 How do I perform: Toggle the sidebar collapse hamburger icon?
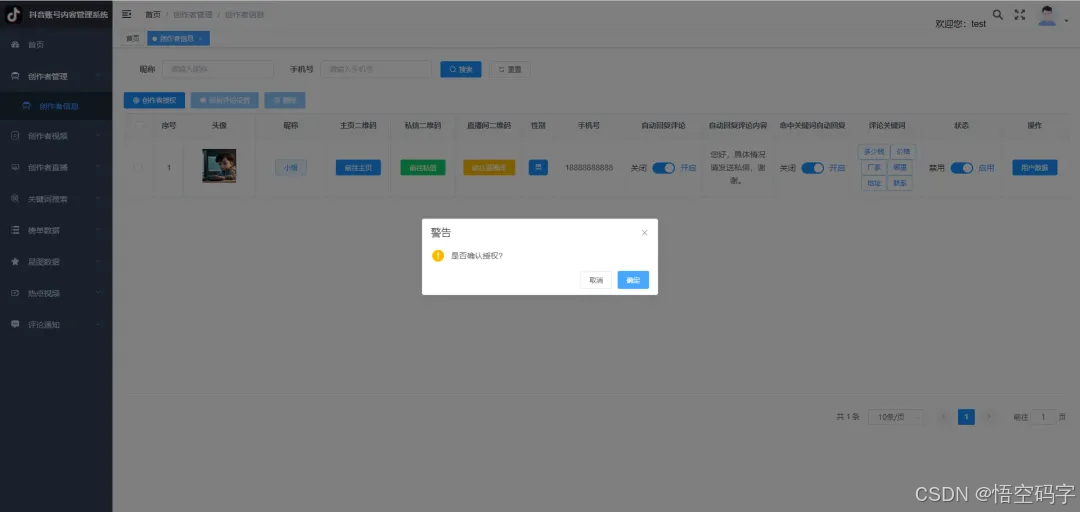[127, 14]
